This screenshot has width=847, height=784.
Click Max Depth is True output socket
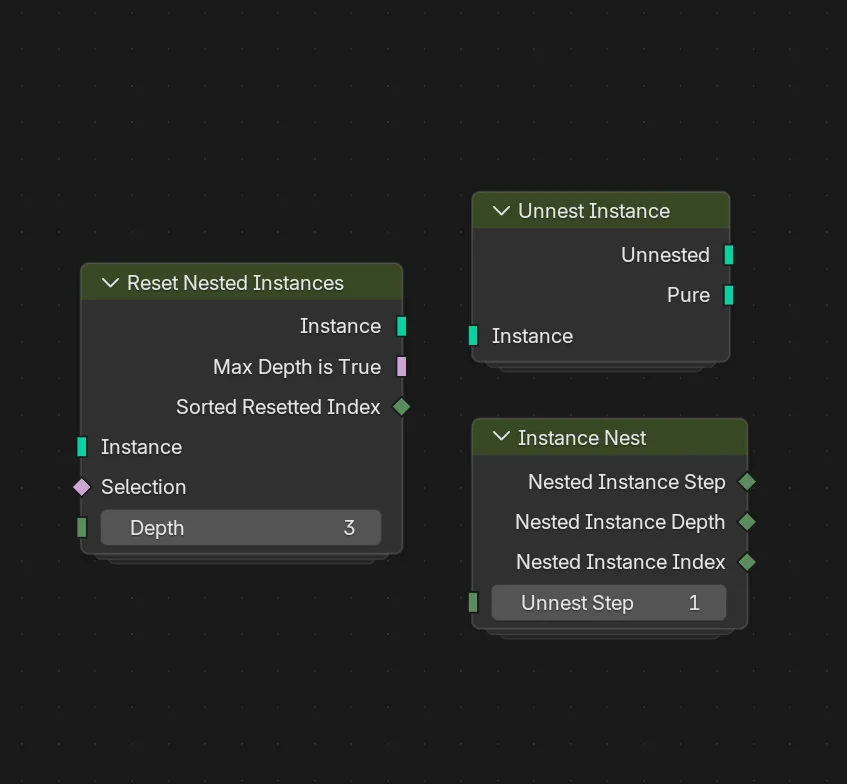[401, 366]
